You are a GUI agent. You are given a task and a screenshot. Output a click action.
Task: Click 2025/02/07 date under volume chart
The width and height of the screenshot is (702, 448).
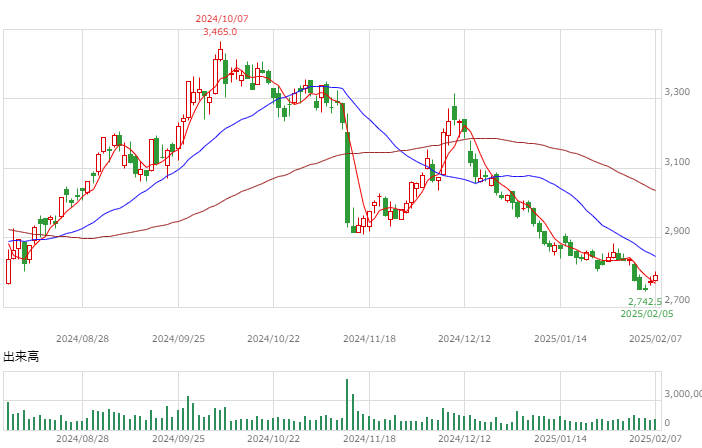pyautogui.click(x=655, y=439)
